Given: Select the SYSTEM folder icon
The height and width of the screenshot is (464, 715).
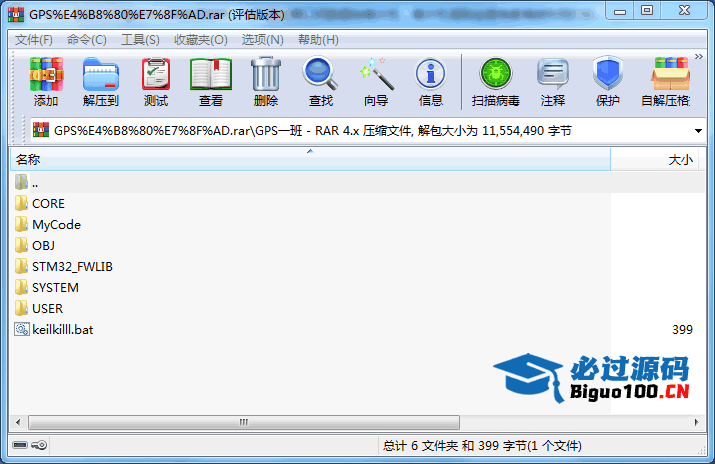Looking at the screenshot, I should (21, 287).
